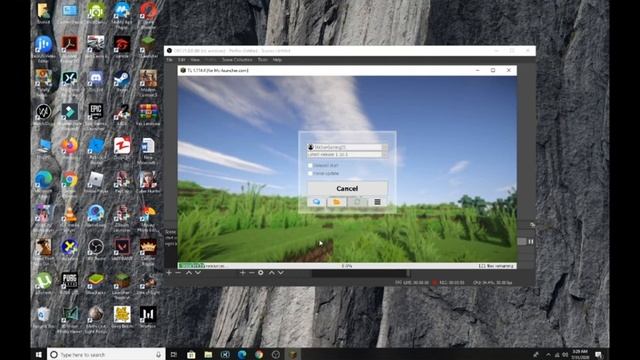Viewport: 640px width, 360px height.
Task: Open OBS Studio desktop shortcut
Action: coord(96,249)
